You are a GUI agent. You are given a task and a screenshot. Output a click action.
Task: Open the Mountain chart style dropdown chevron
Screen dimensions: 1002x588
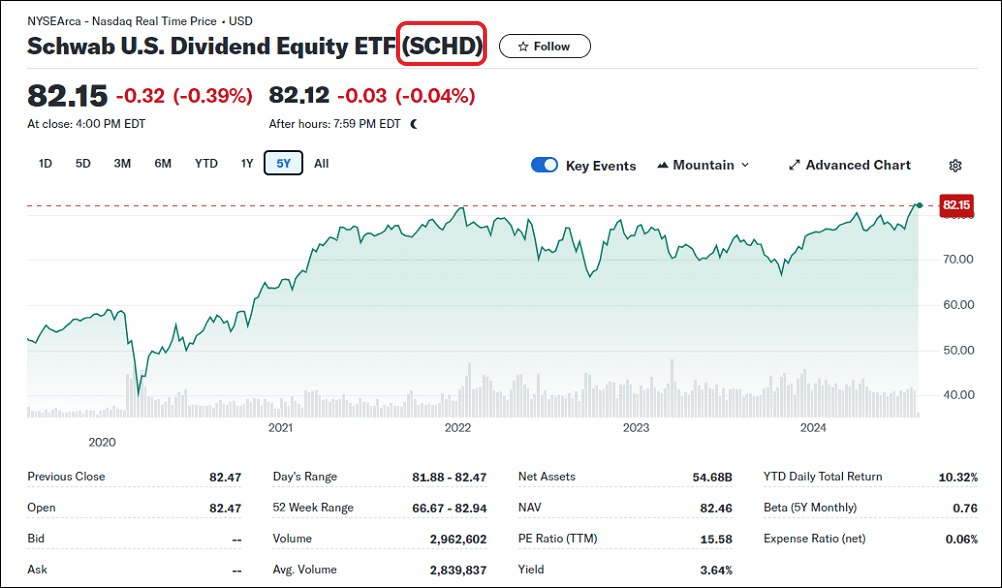click(x=745, y=166)
